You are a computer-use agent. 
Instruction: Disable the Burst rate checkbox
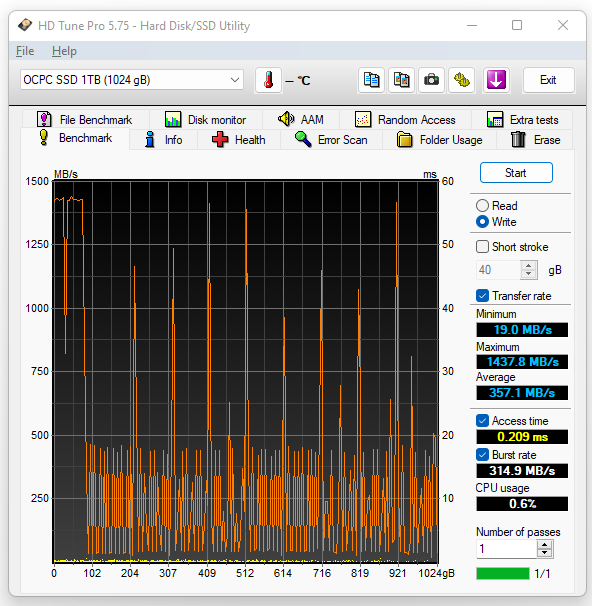482,454
